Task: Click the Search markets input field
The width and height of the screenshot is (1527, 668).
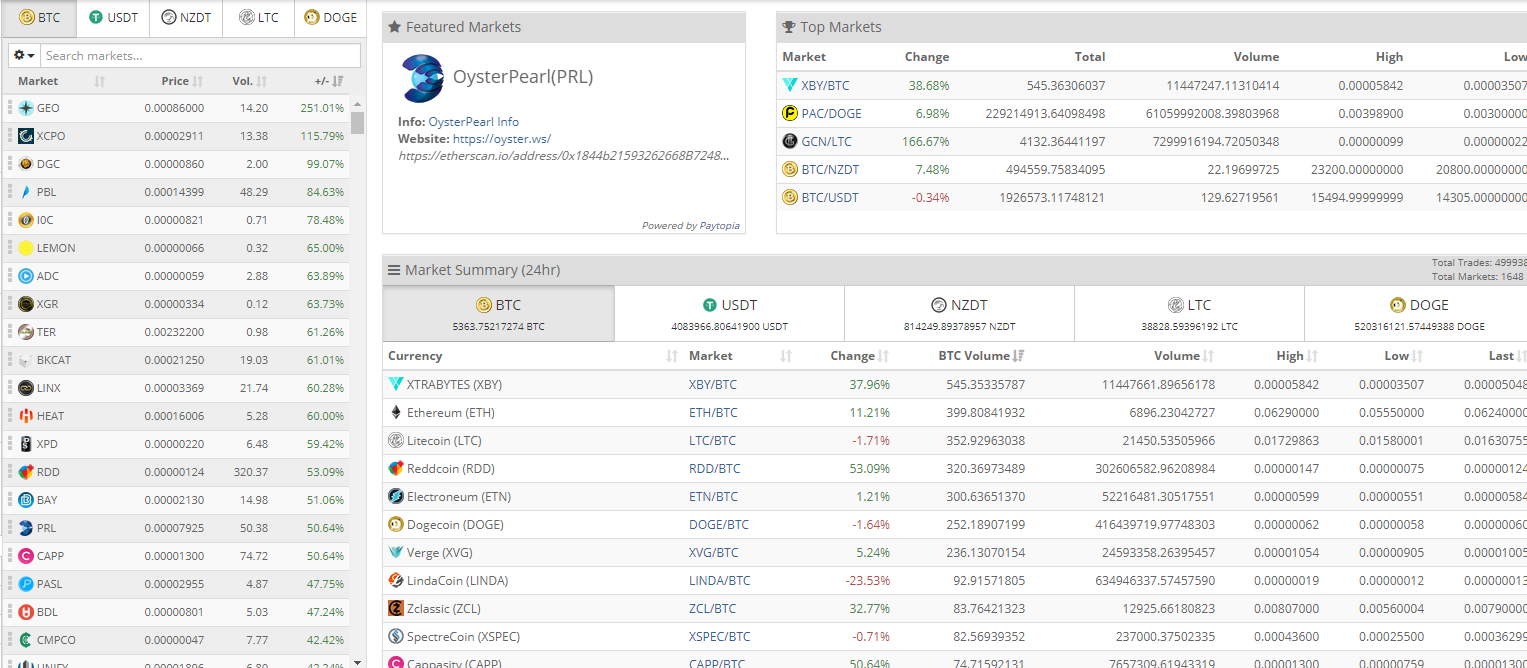Action: point(200,56)
